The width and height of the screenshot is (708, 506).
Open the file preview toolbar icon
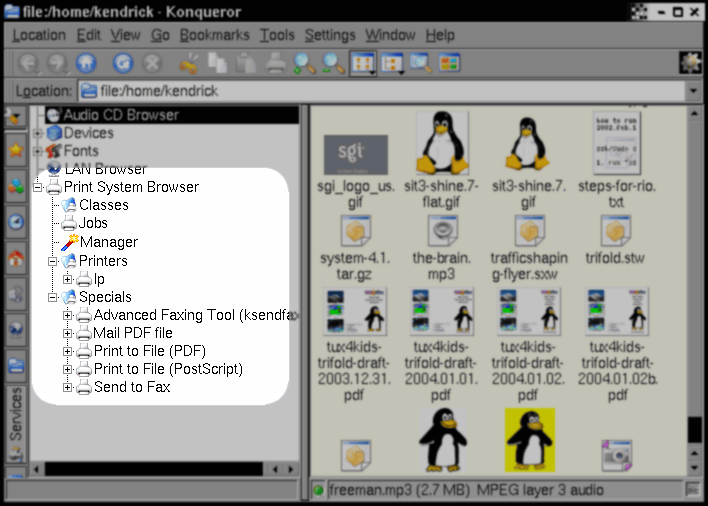pyautogui.click(x=420, y=63)
